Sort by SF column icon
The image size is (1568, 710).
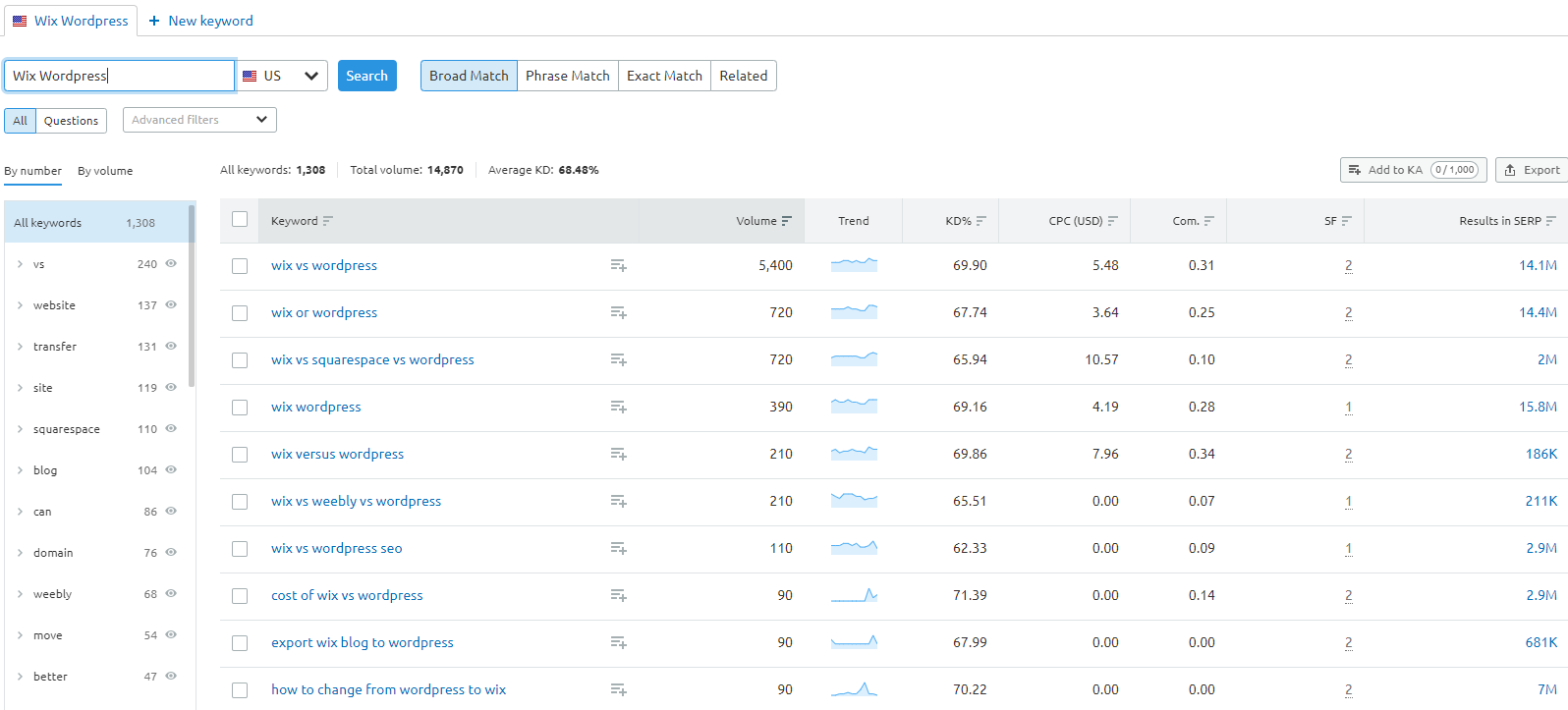tap(1347, 221)
